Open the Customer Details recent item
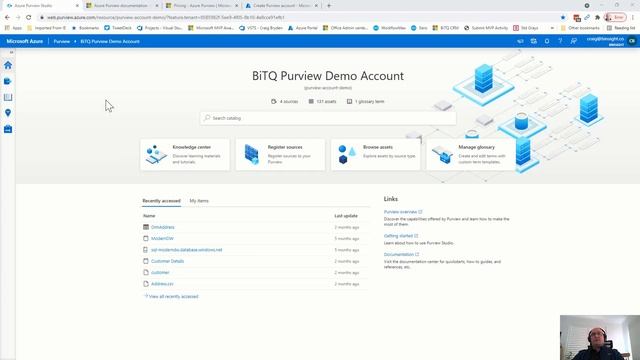This screenshot has width=640, height=360. coord(167,261)
